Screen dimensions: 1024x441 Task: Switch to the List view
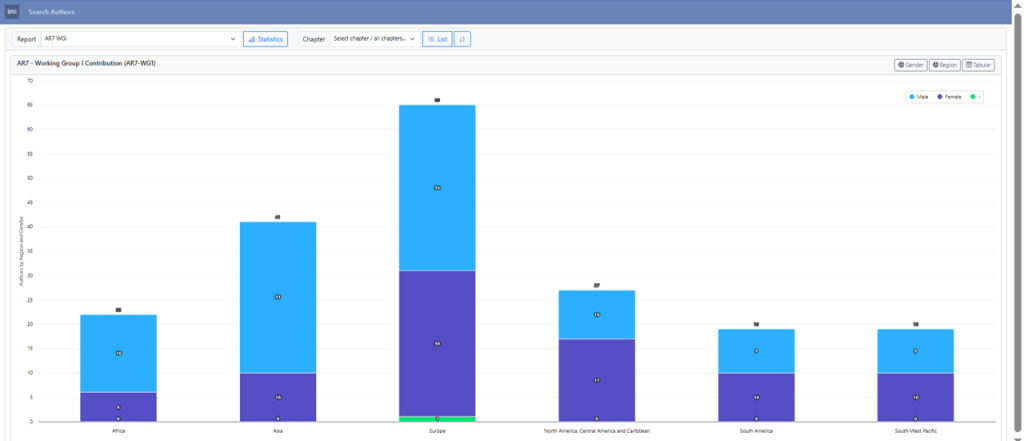[x=437, y=39]
